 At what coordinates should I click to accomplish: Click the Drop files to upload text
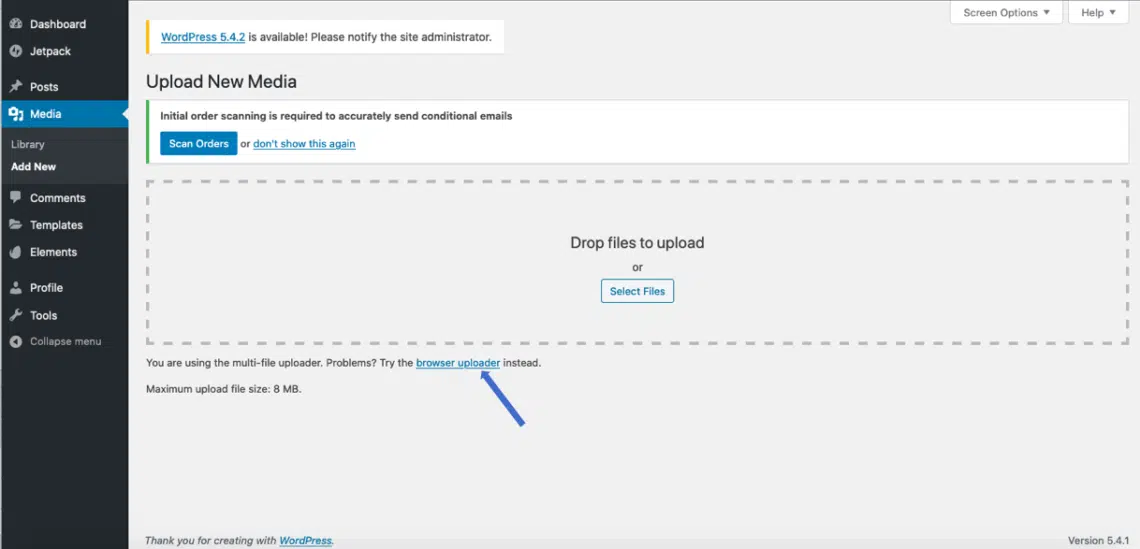637,243
